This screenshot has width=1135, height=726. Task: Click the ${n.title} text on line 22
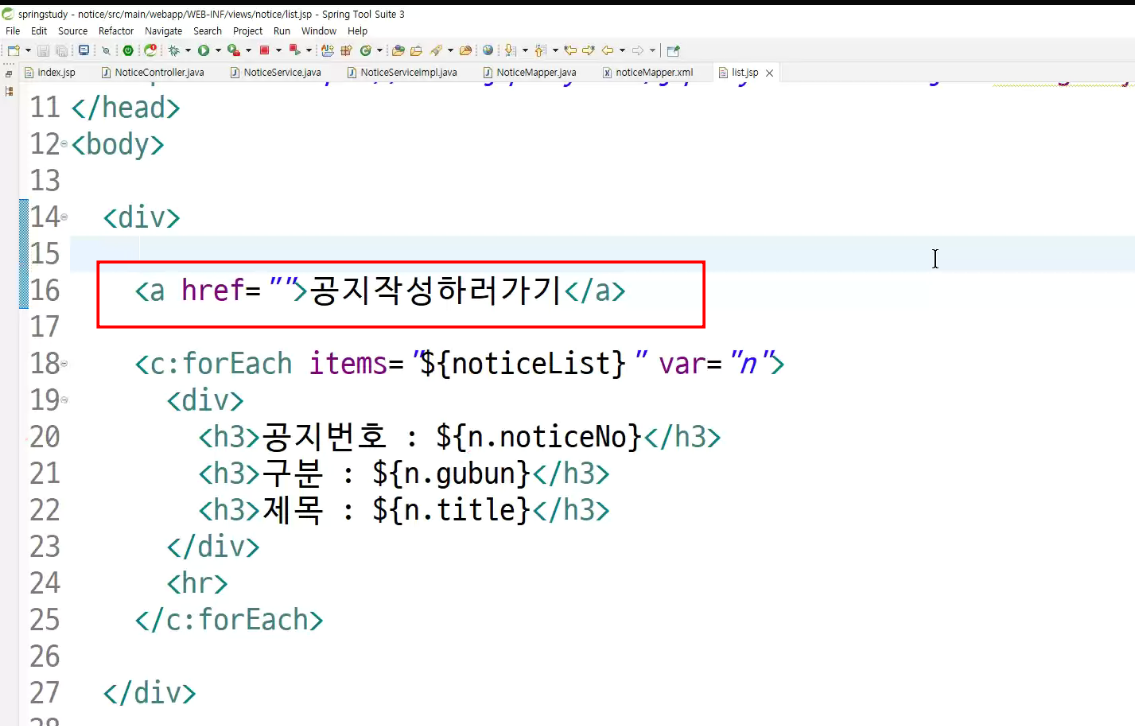(x=452, y=510)
